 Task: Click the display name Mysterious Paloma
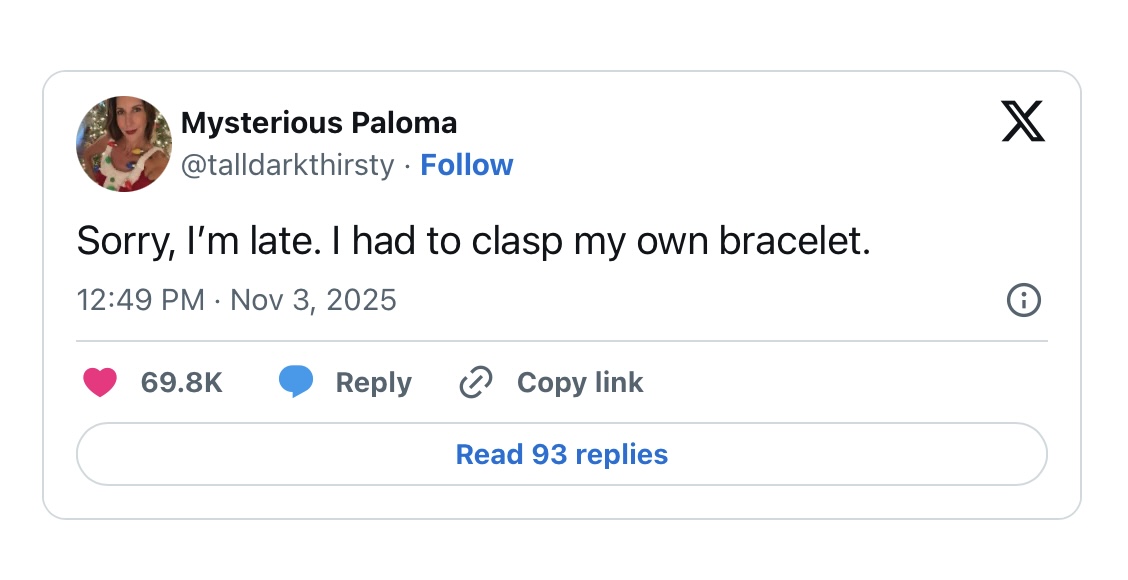point(319,123)
